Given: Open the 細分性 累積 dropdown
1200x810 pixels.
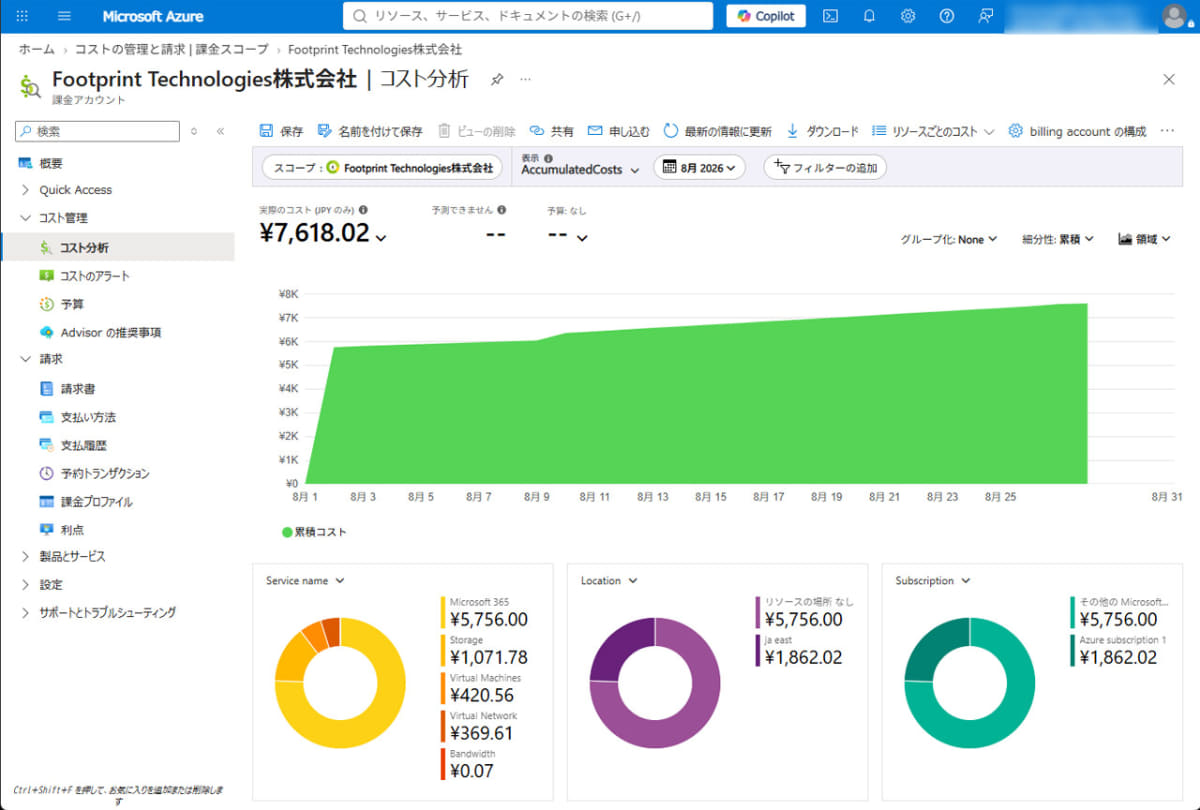Looking at the screenshot, I should point(1058,239).
